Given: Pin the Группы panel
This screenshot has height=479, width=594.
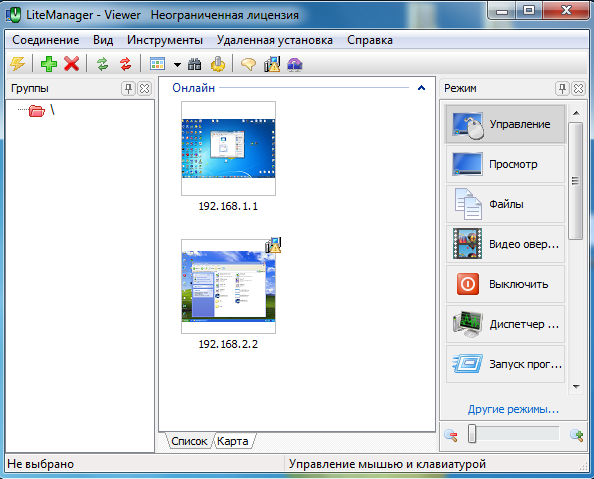Looking at the screenshot, I should (x=128, y=89).
